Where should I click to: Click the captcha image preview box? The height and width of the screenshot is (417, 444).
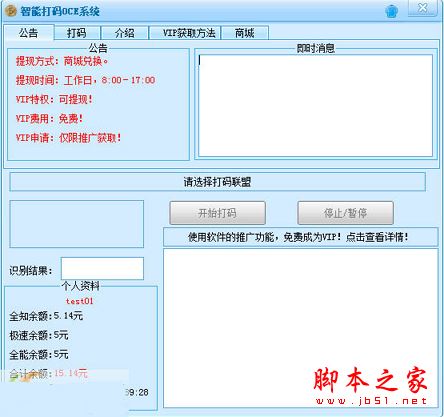(x=77, y=224)
